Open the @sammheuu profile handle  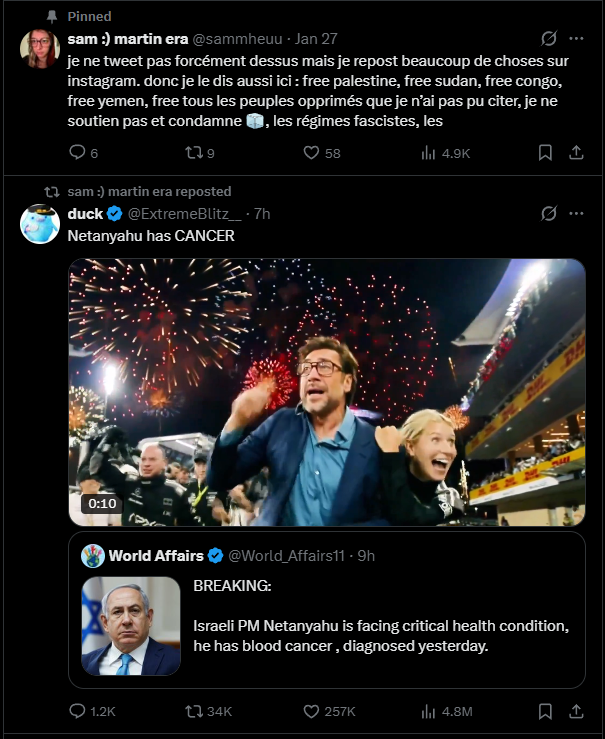(234, 39)
